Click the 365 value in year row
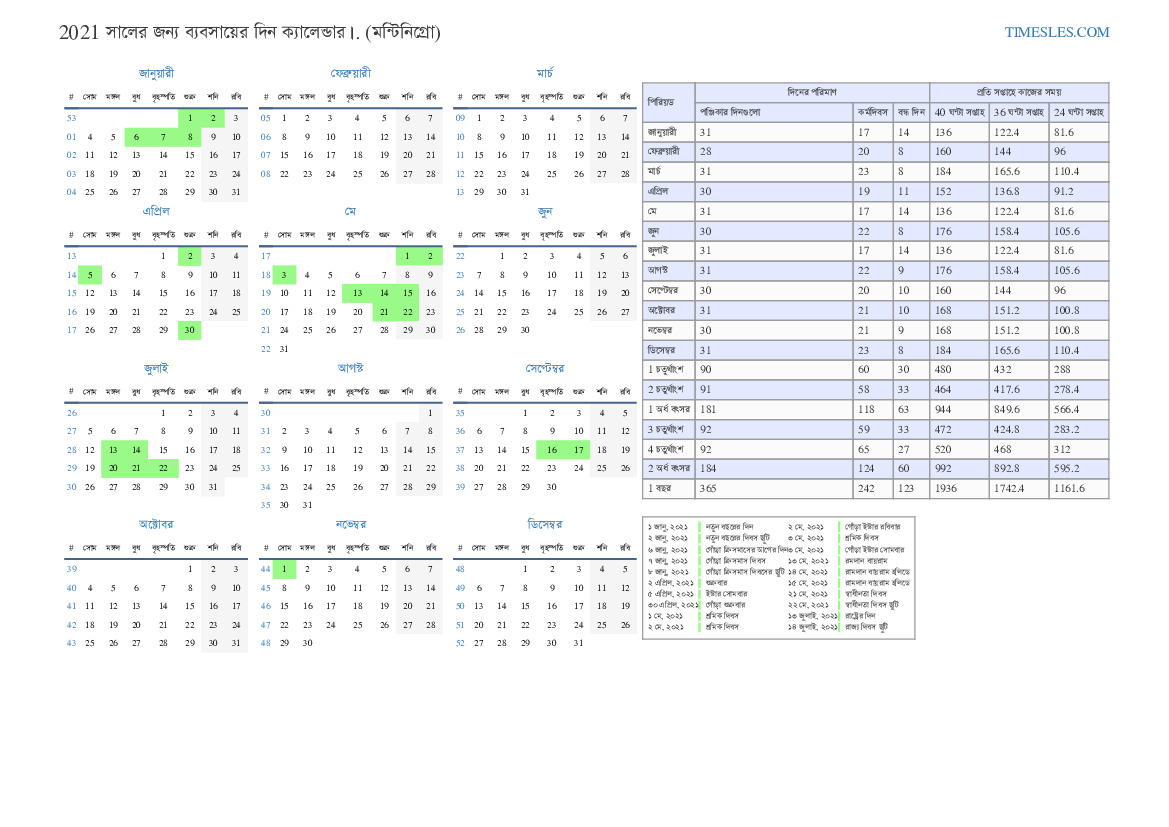Viewport: 1169px width, 827px height. (x=708, y=488)
